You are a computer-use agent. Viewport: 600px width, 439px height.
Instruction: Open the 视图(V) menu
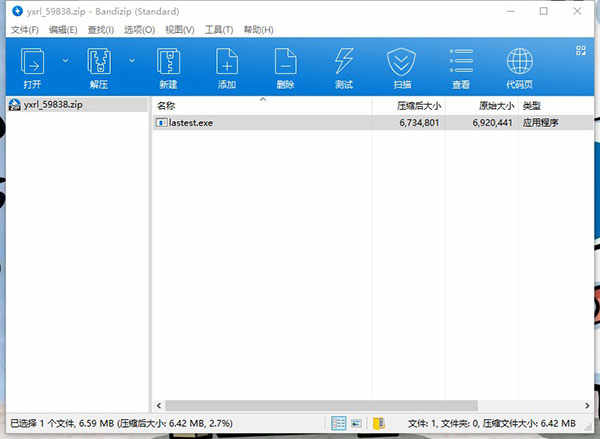[180, 29]
